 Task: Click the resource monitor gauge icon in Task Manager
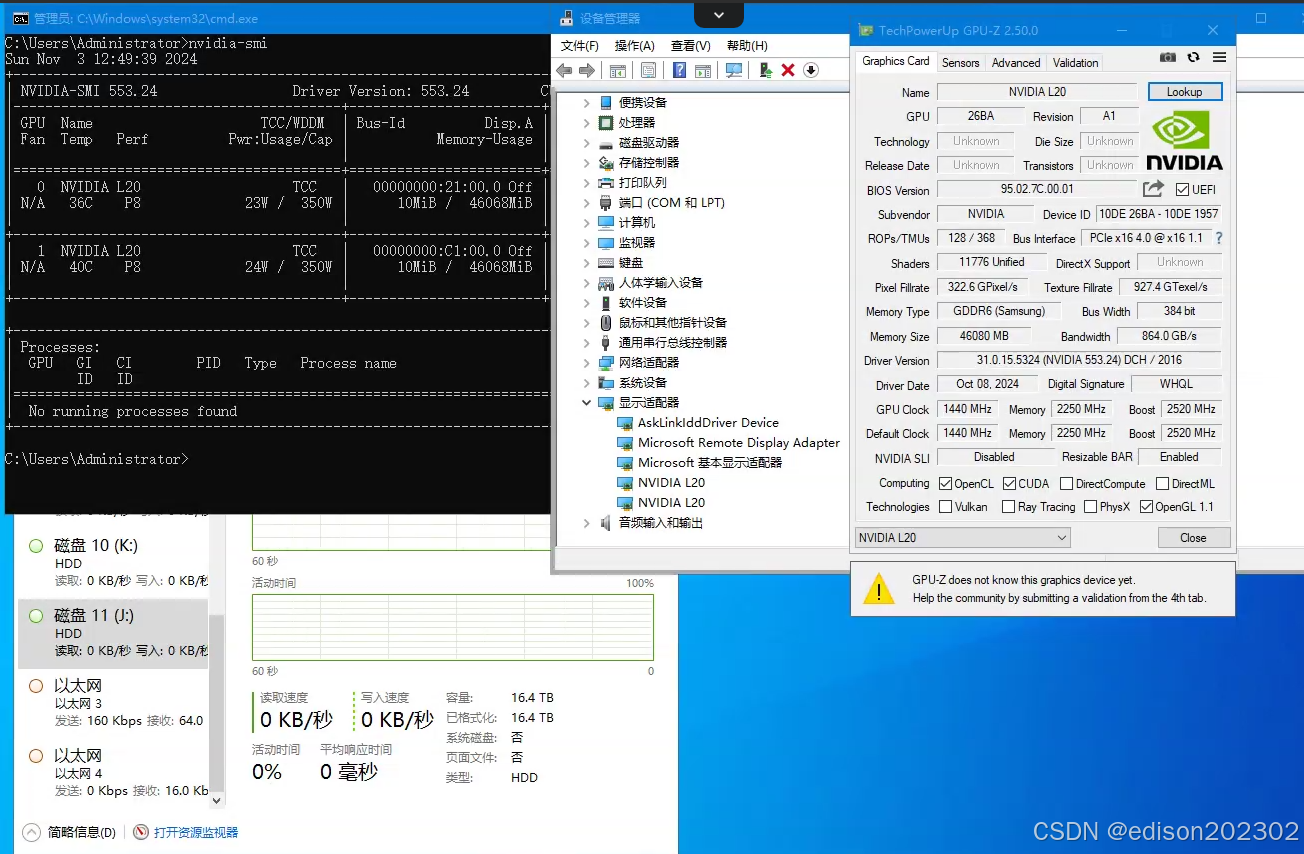(x=141, y=832)
